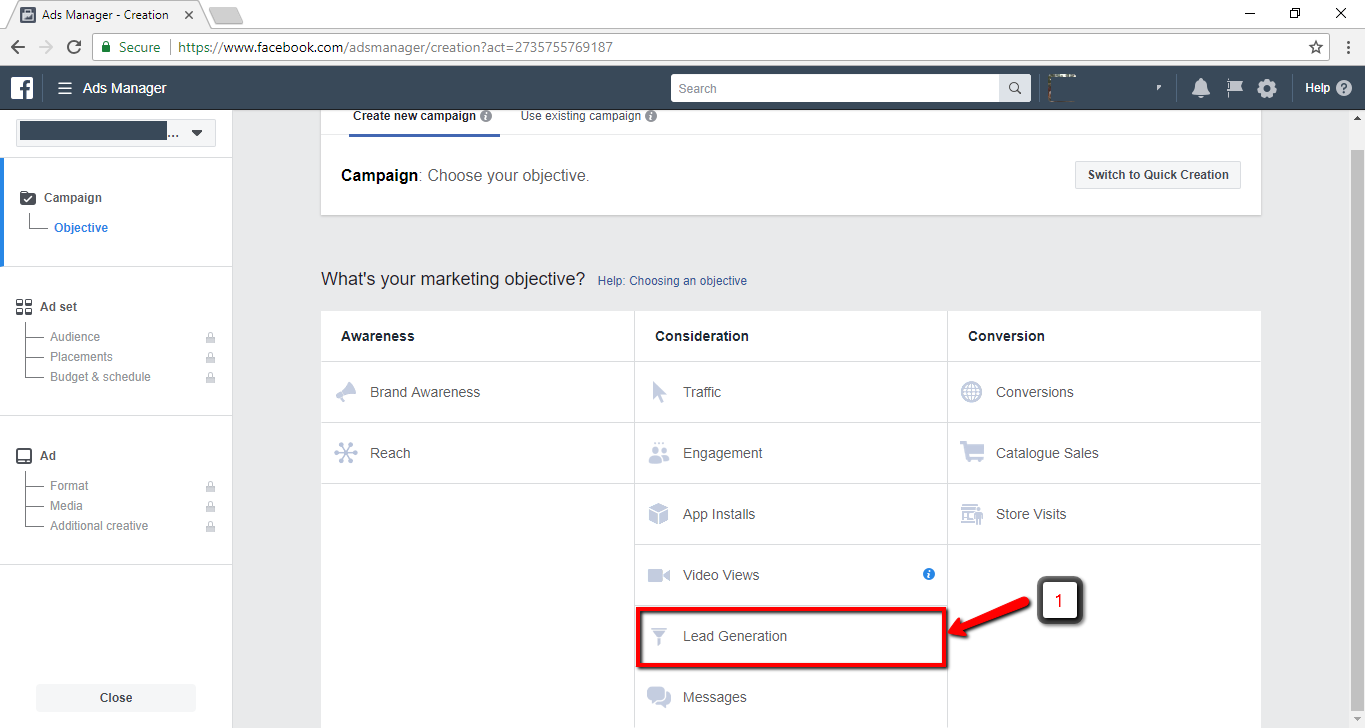Click the Search input field

pyautogui.click(x=835, y=88)
